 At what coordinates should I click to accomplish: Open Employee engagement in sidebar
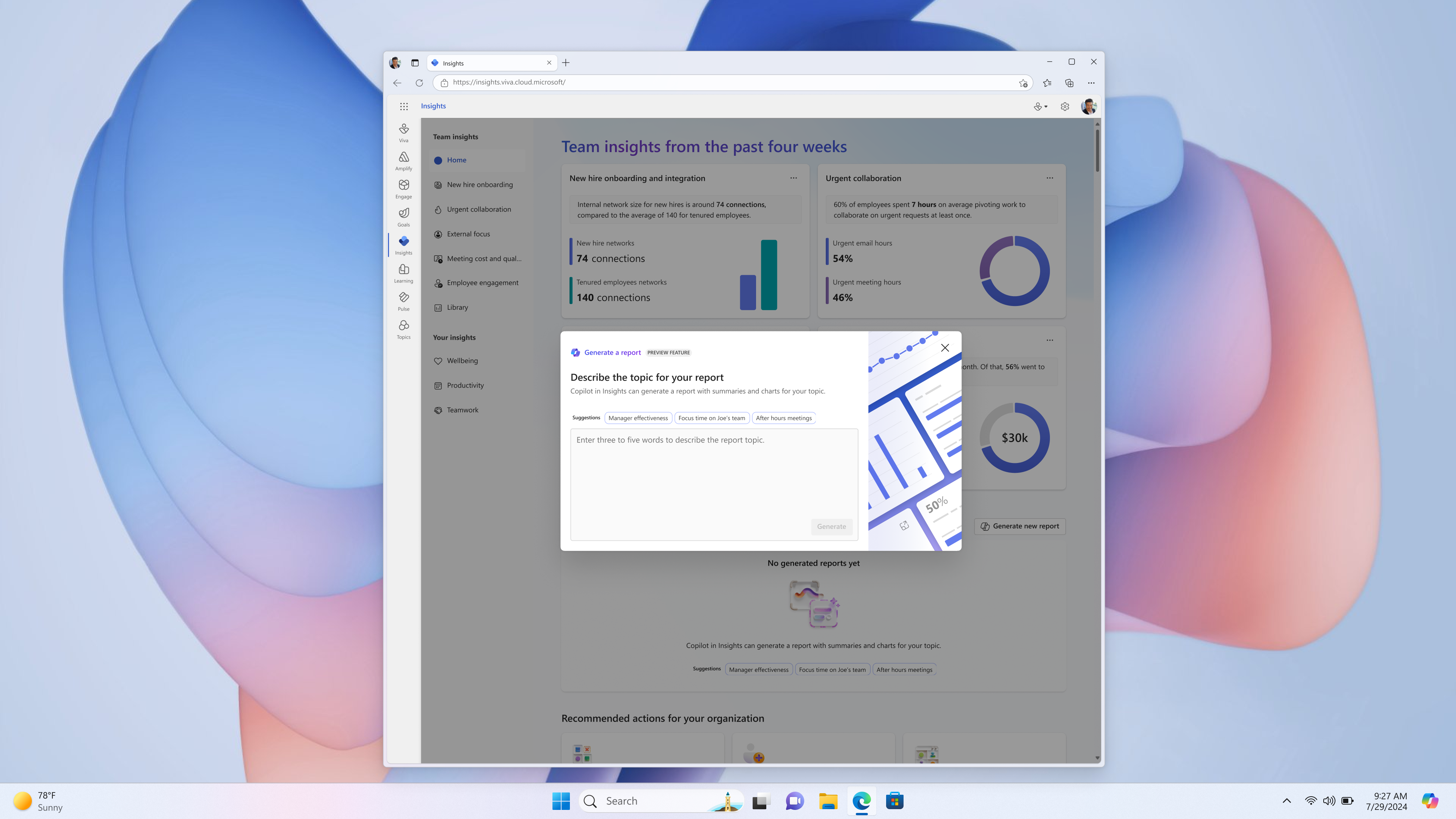(x=478, y=282)
